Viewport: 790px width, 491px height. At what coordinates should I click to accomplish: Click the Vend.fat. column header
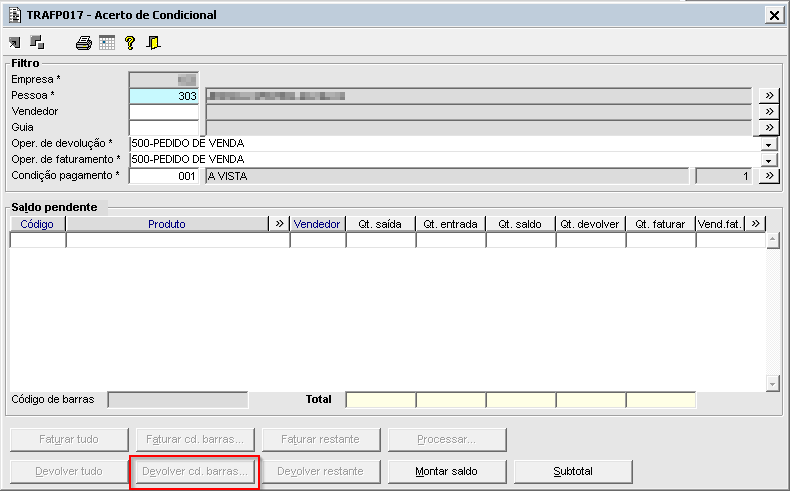point(720,224)
